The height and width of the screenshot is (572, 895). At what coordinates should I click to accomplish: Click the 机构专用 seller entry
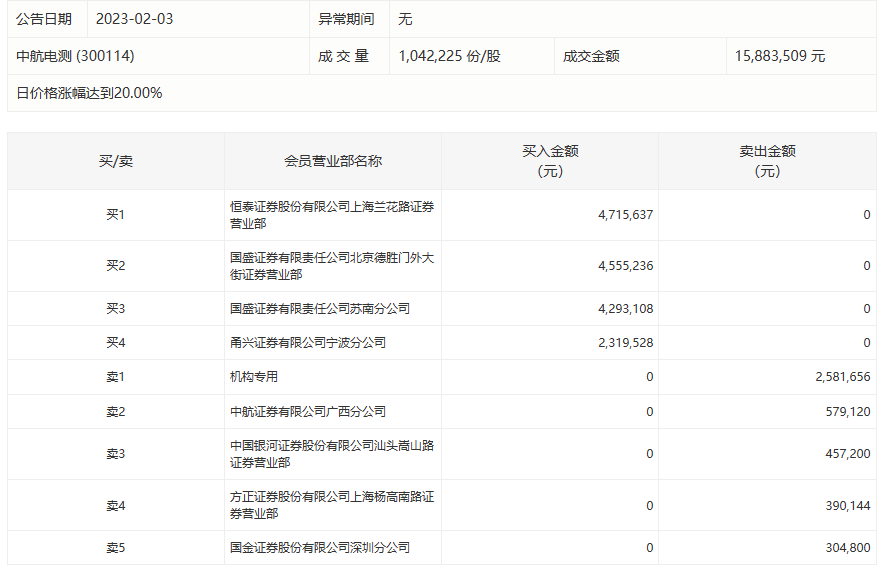(x=254, y=377)
